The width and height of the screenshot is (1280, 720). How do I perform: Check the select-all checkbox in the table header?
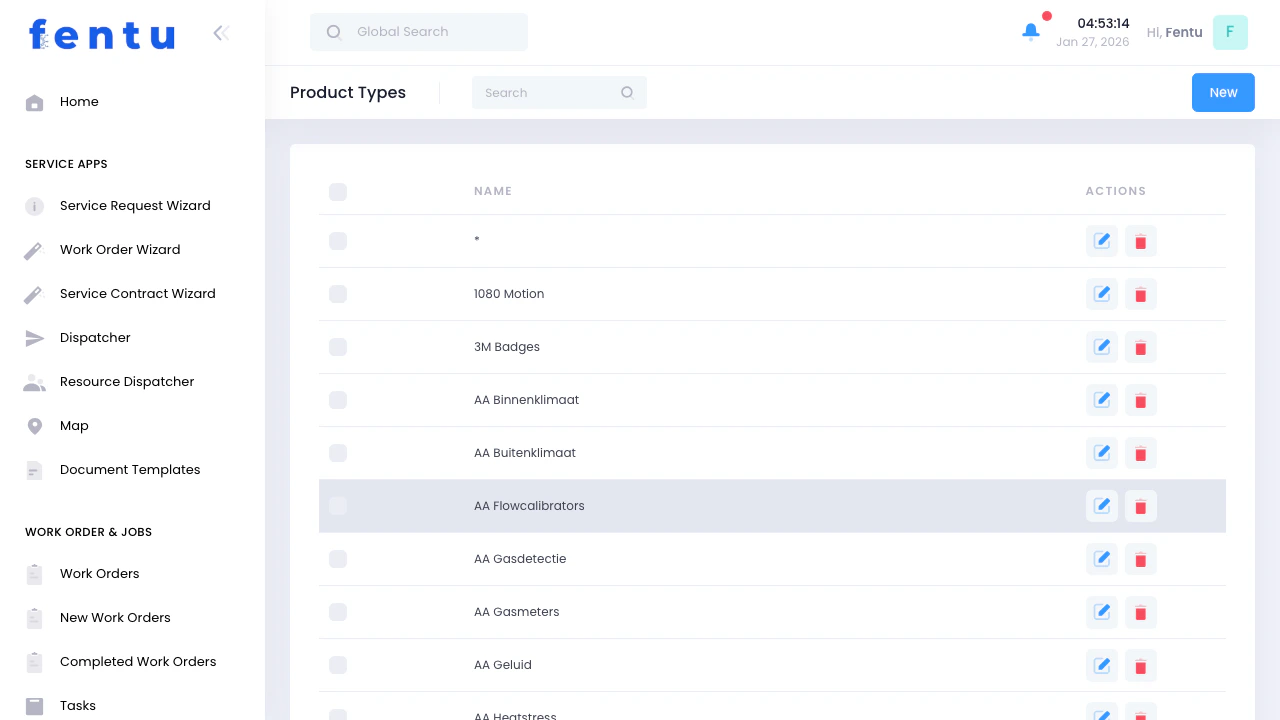[338, 192]
